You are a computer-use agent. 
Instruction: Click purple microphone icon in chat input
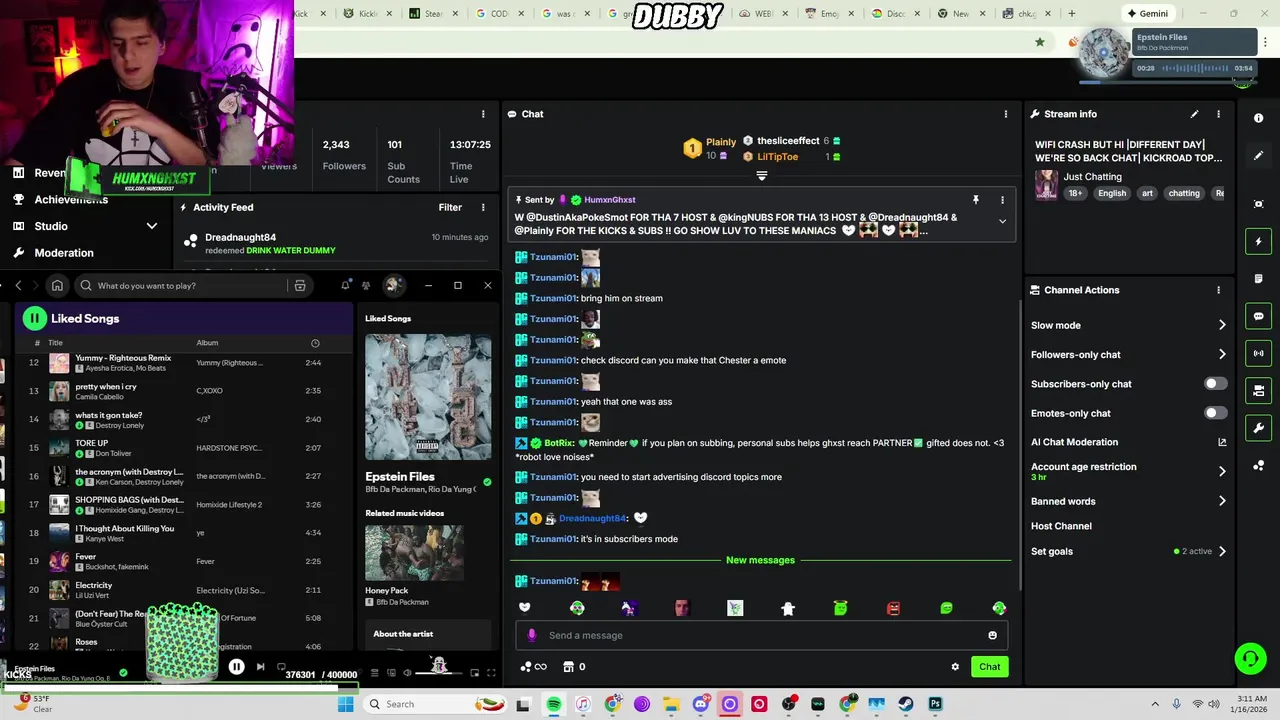[x=531, y=635]
